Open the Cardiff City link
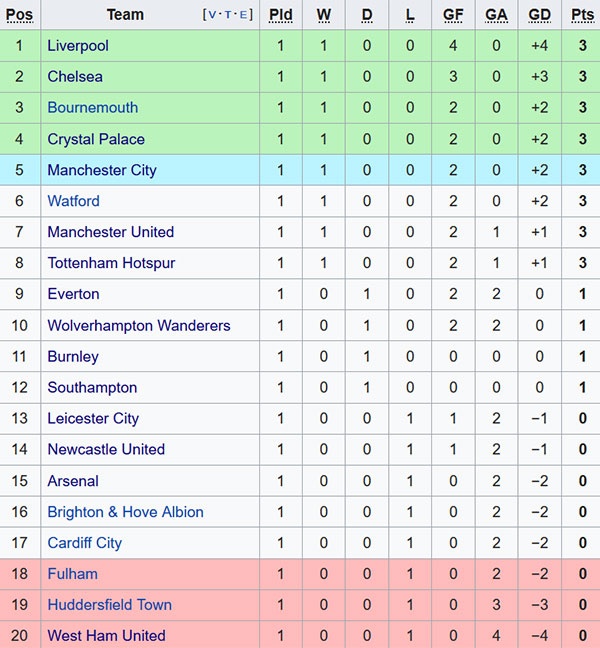This screenshot has height=648, width=600. [x=85, y=543]
